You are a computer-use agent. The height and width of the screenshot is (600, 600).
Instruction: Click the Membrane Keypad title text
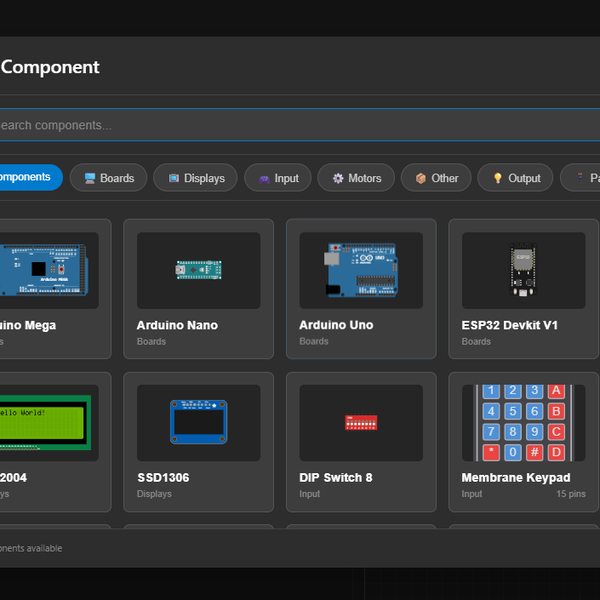click(516, 478)
